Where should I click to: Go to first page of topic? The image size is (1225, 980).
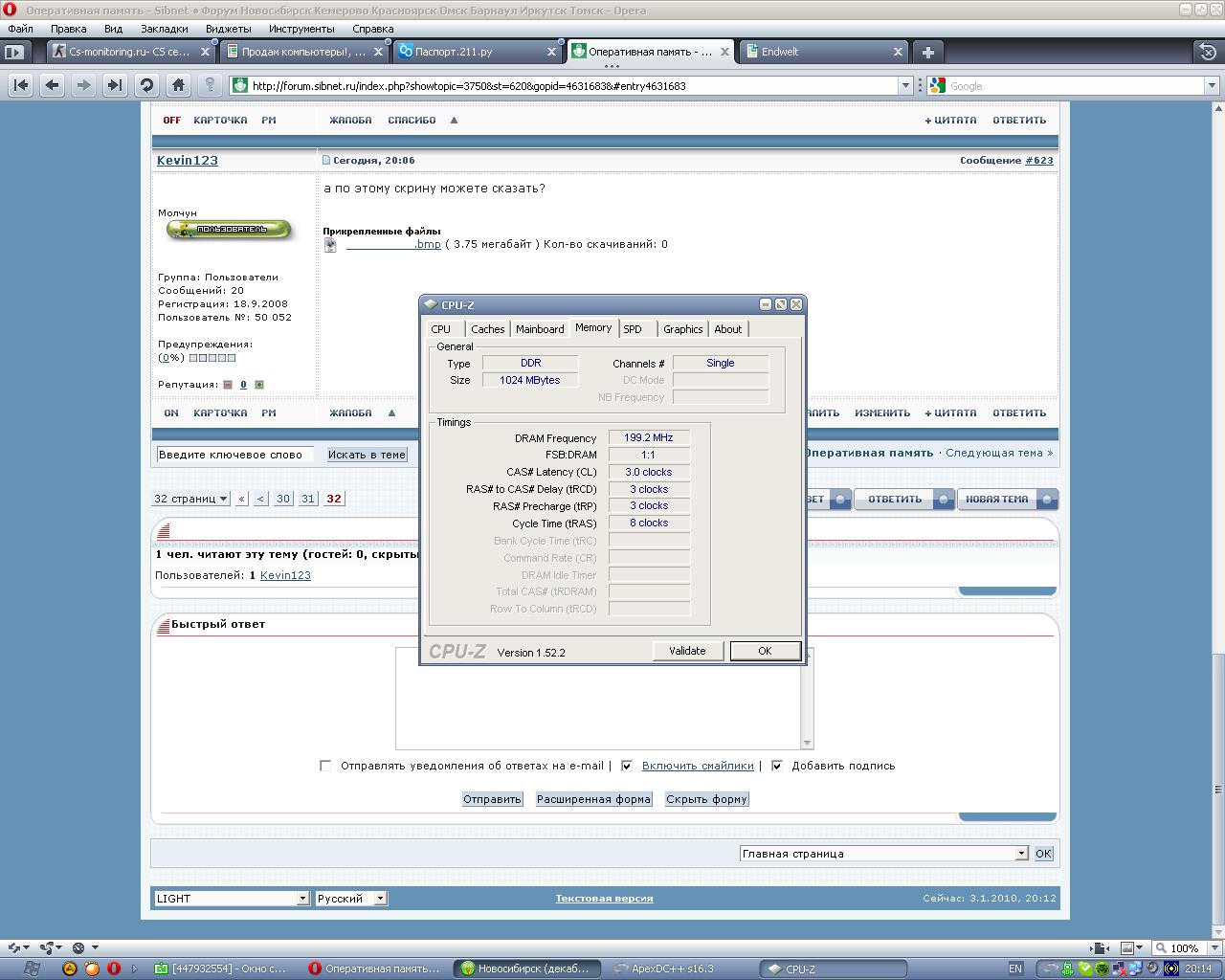coord(241,499)
